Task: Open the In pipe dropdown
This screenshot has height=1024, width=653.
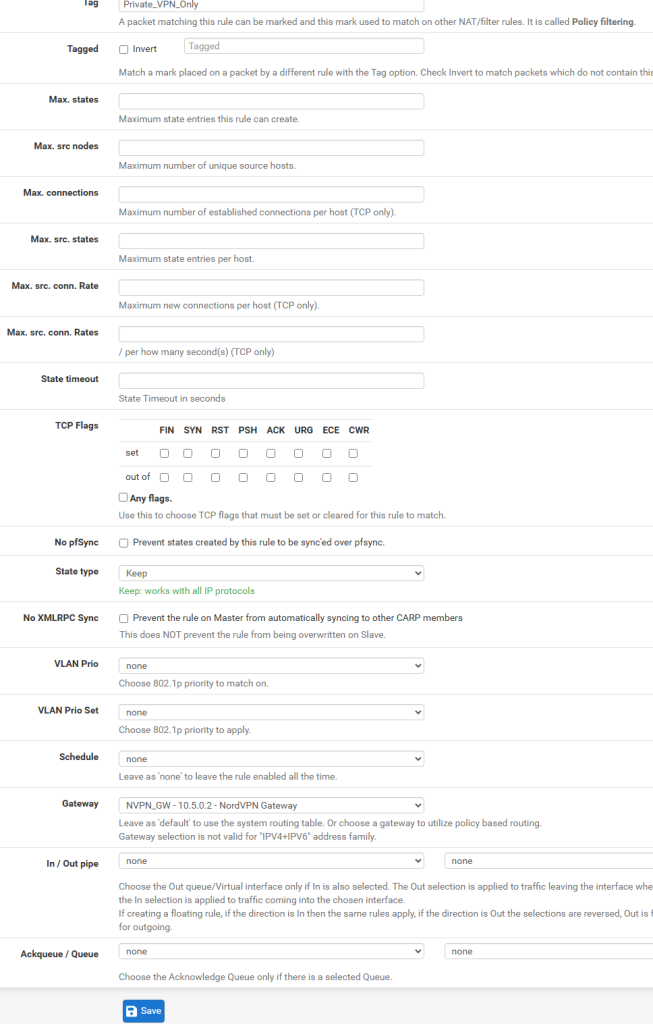Action: tap(271, 860)
